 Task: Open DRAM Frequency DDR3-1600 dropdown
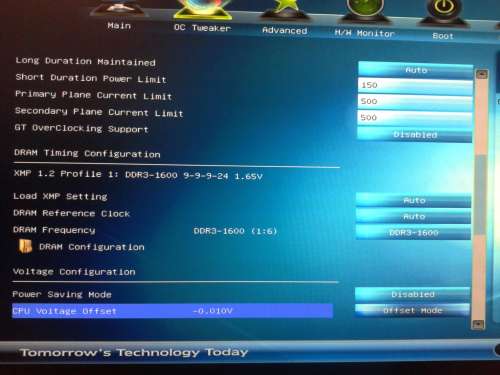[413, 232]
